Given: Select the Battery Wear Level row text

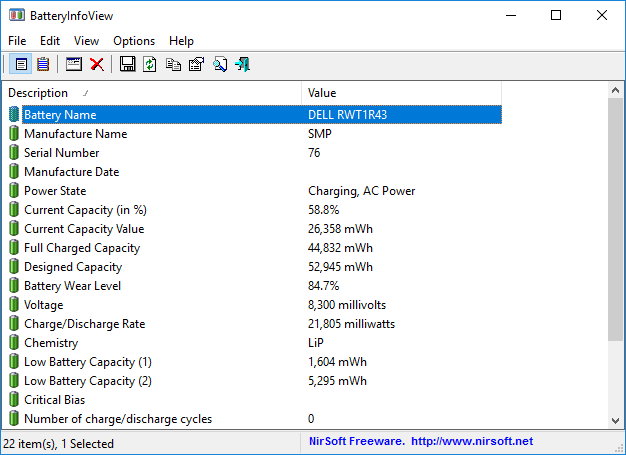Looking at the screenshot, I should [x=72, y=286].
